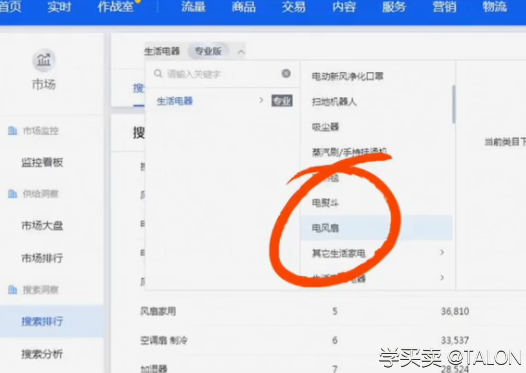The image size is (526, 373).
Task: Click the 供给洞察 section icon
Action: [12, 194]
